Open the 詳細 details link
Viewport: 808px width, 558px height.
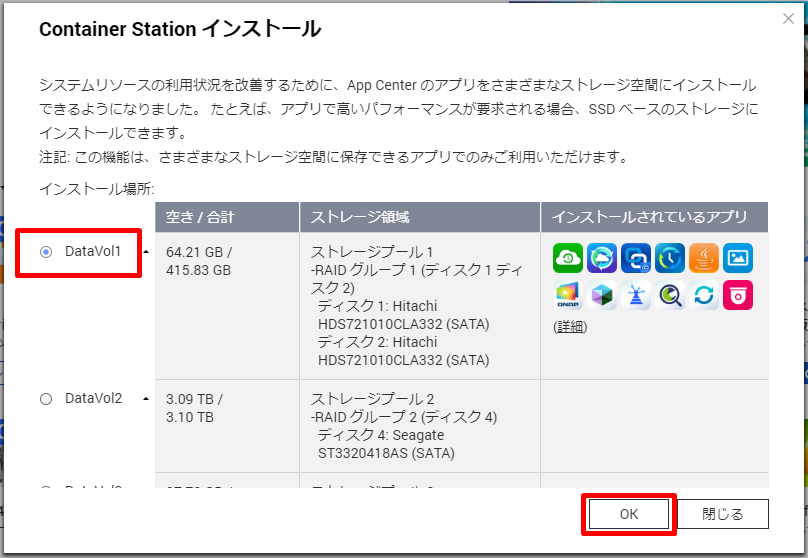[x=570, y=327]
